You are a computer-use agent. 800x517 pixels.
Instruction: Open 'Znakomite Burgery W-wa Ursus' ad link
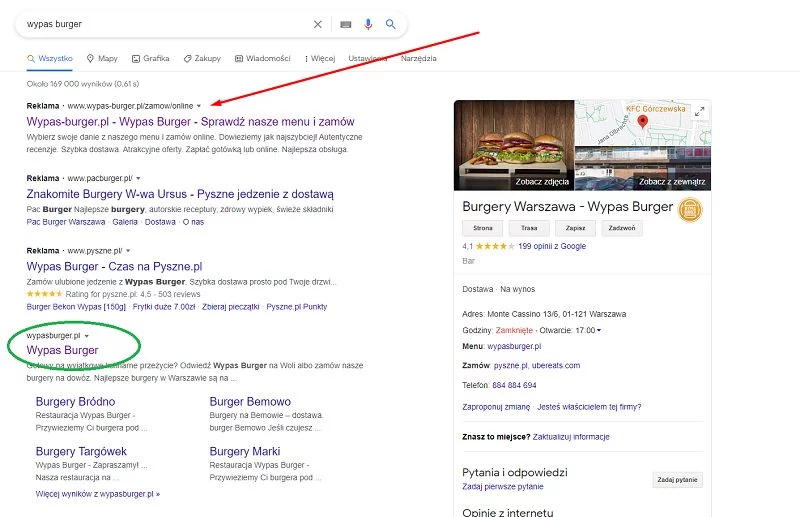click(x=180, y=194)
